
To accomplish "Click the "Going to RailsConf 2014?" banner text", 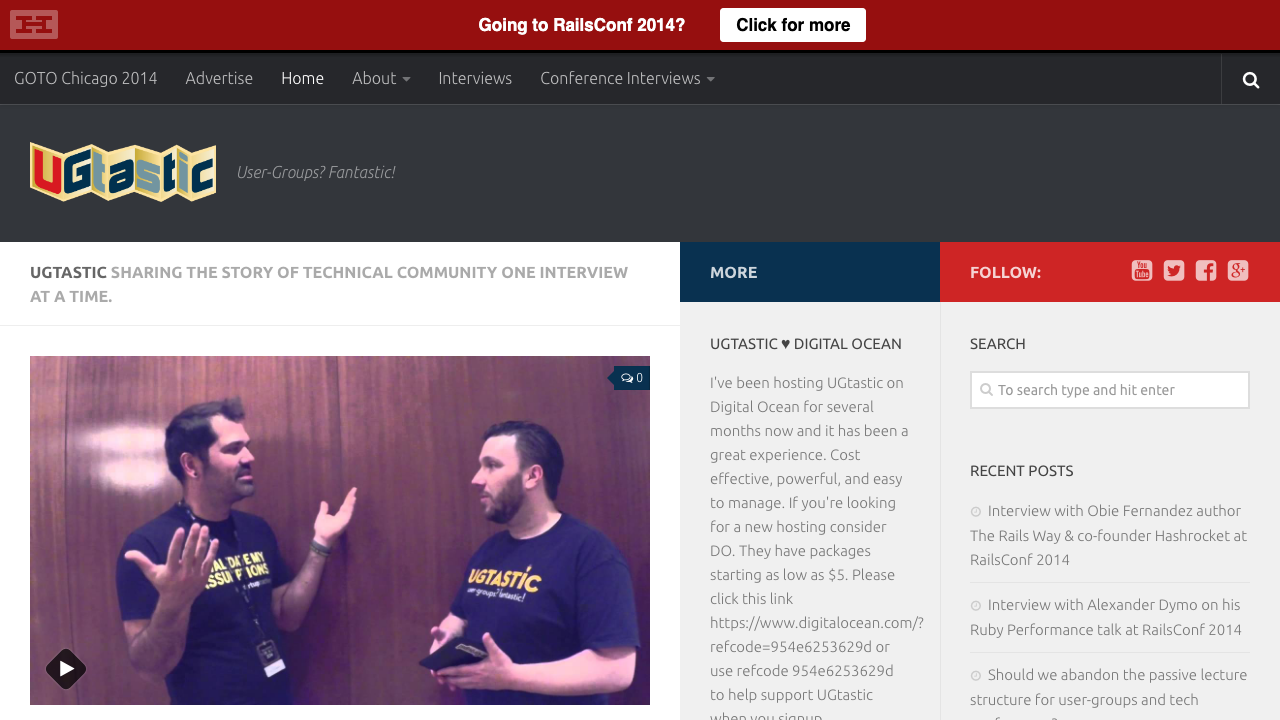I will coord(582,25).
